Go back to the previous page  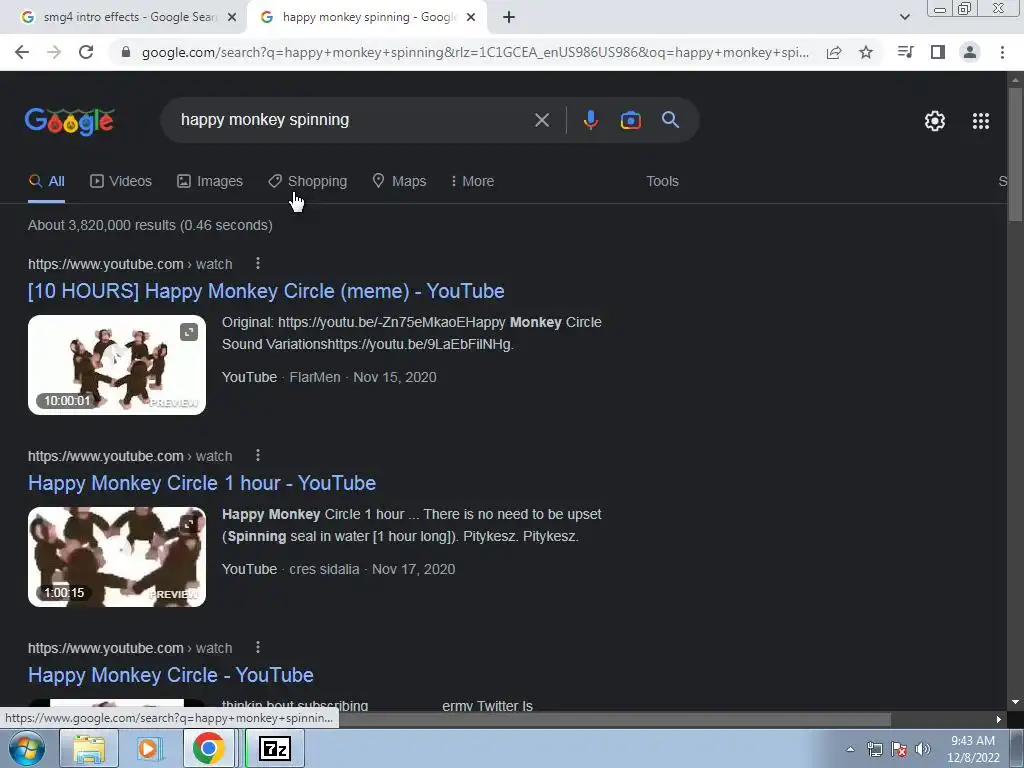pyautogui.click(x=22, y=52)
